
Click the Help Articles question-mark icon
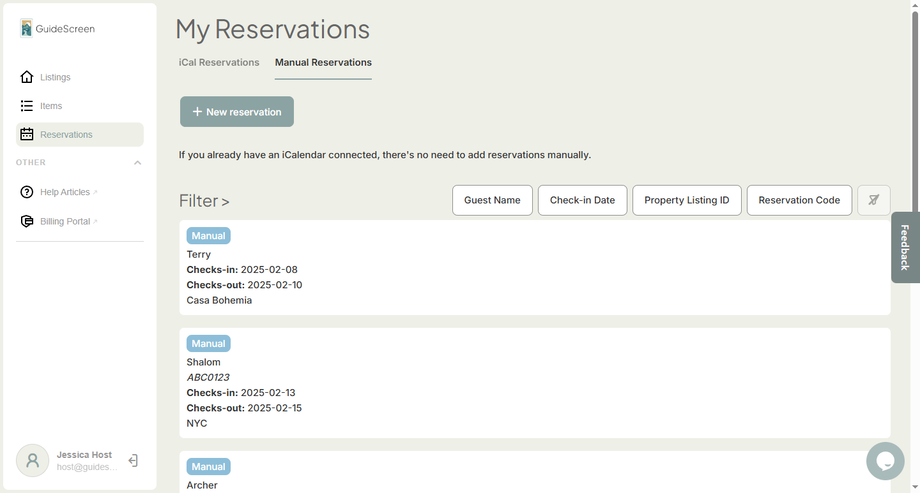tap(26, 192)
